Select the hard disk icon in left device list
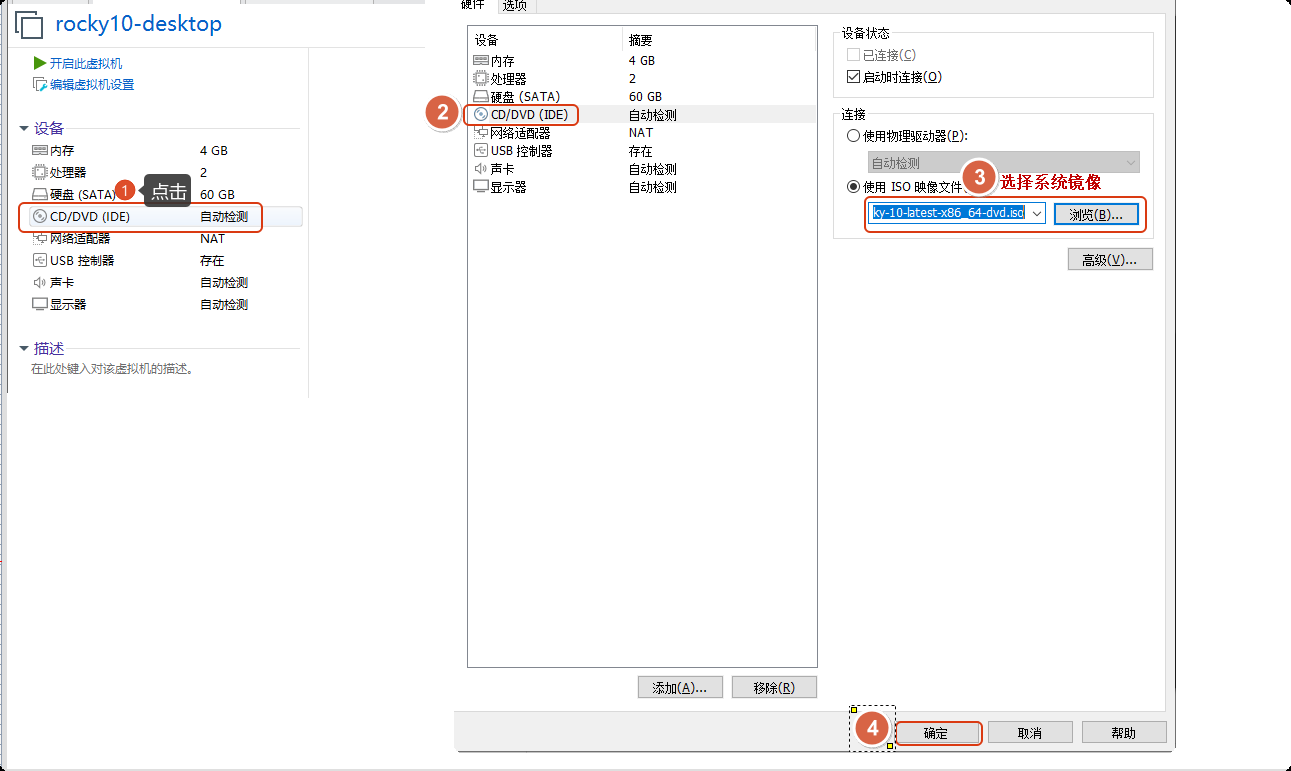The image size is (1291, 771). 40,194
